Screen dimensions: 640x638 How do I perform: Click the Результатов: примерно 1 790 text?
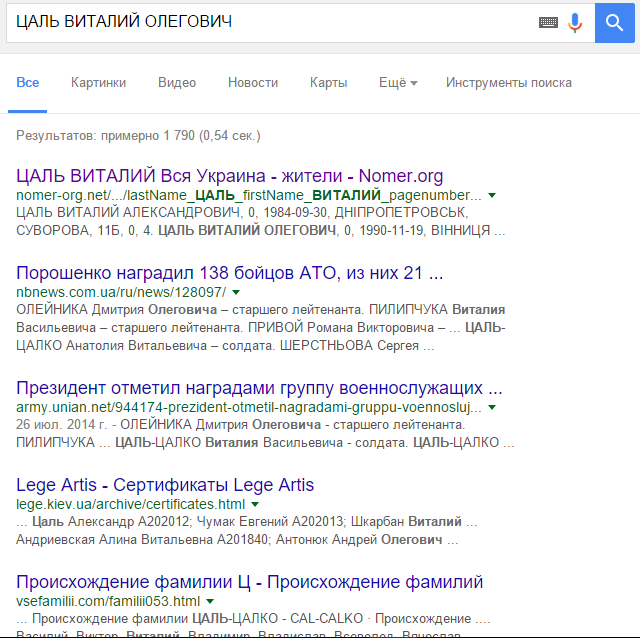pyautogui.click(x=138, y=136)
